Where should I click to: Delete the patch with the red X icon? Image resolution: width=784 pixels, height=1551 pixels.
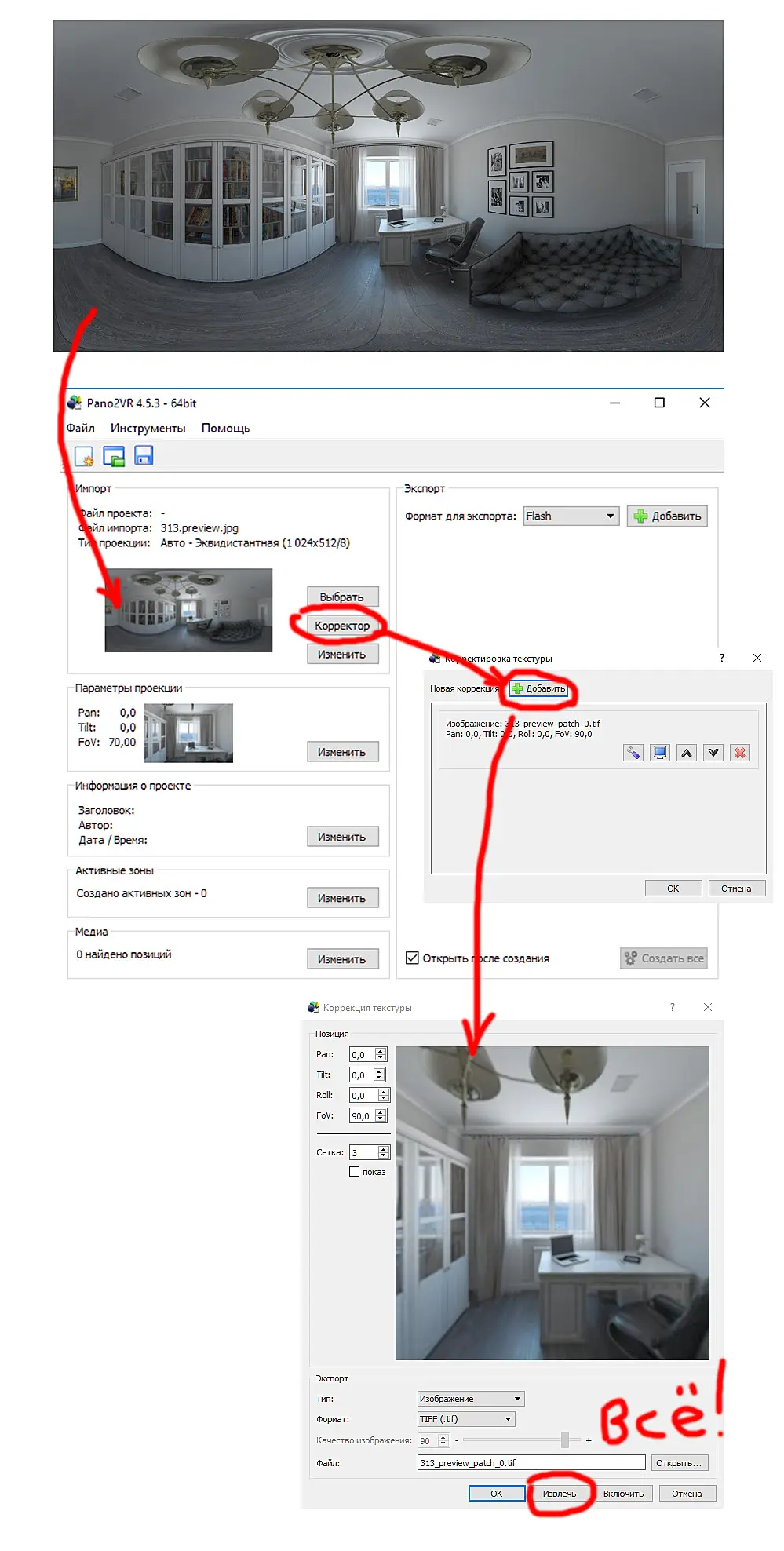click(x=740, y=753)
